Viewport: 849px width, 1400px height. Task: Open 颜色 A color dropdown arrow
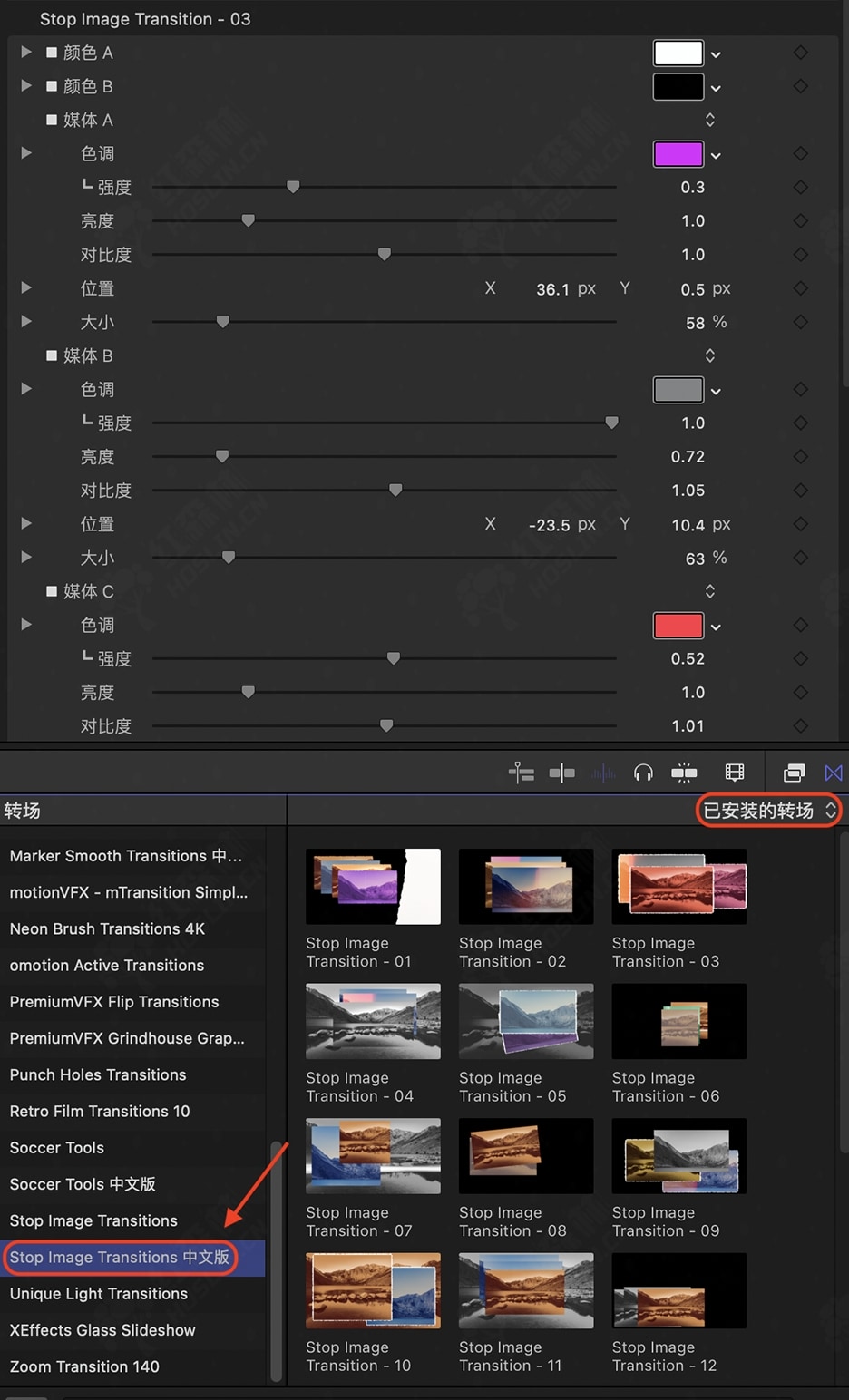click(716, 54)
